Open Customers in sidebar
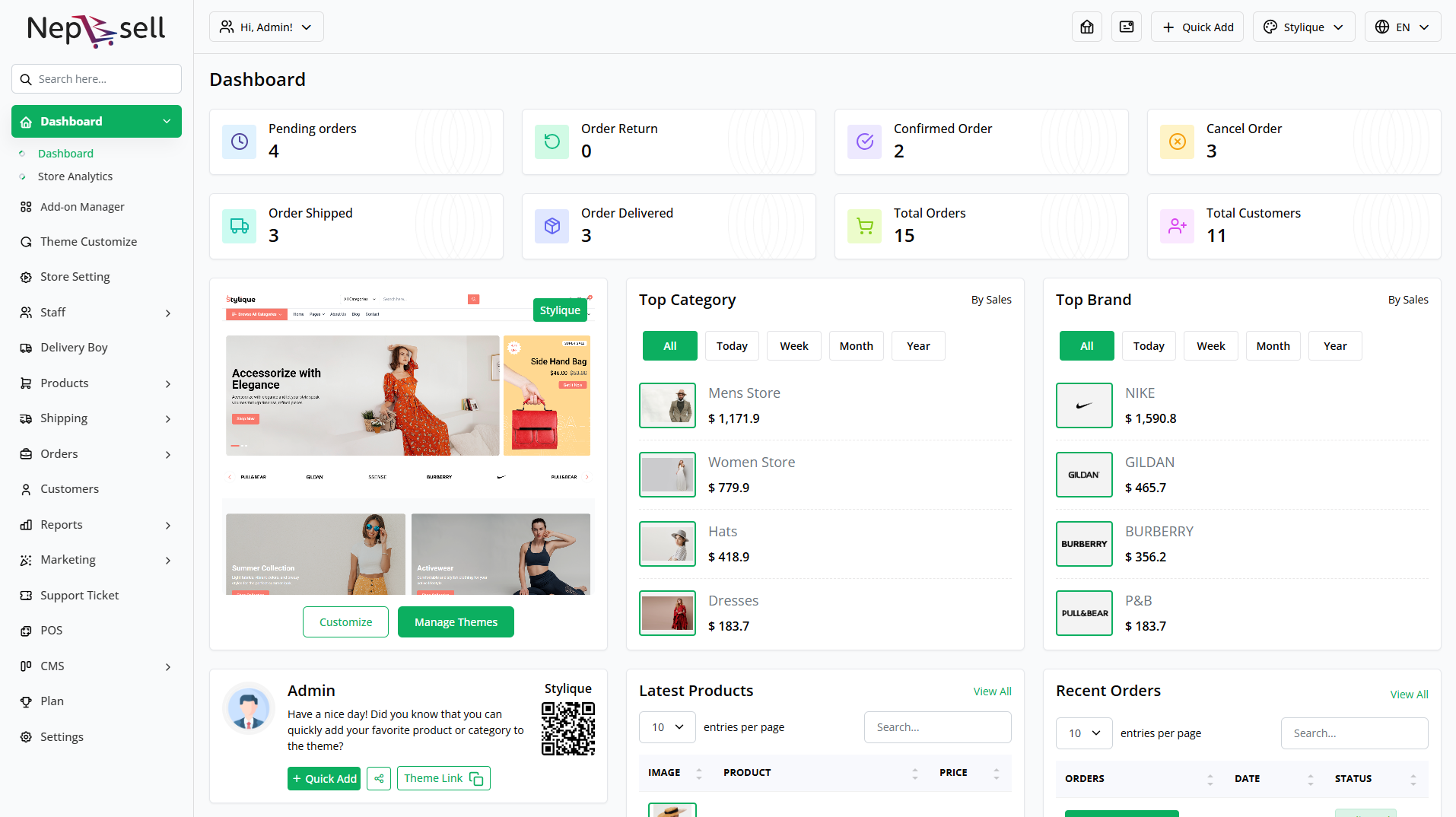 (97, 489)
